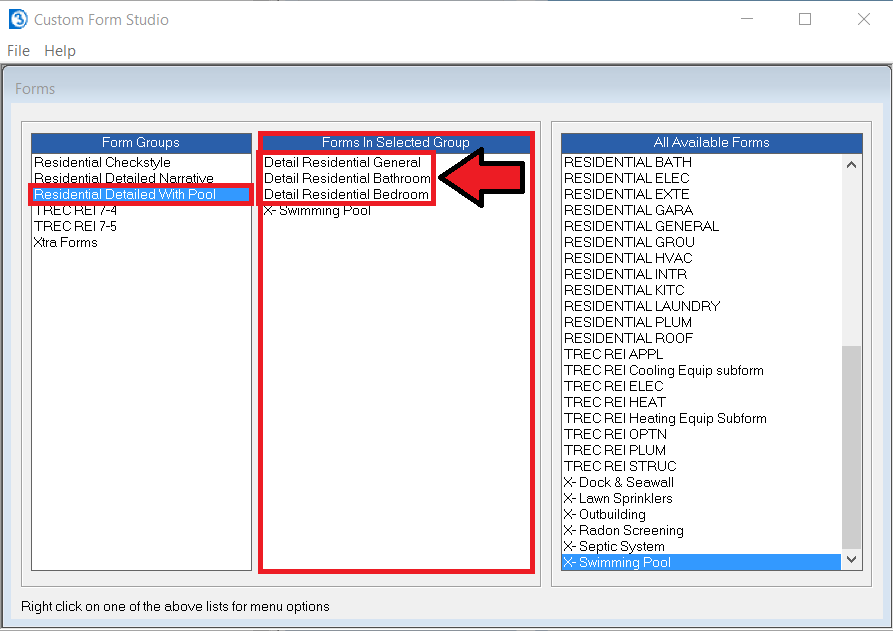Select Residential Detailed Narrative group
893x631 pixels.
tap(141, 178)
